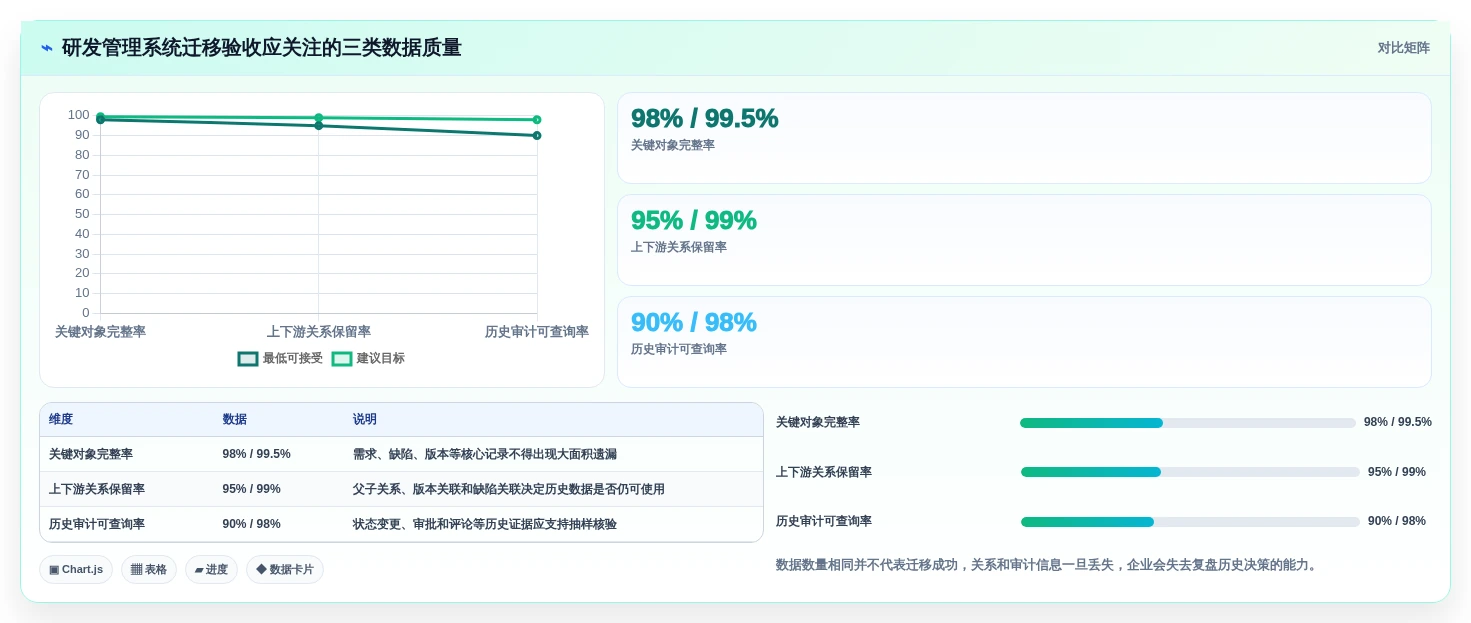Open the 98% / 99.5% data card
Image resolution: width=1471 pixels, height=623 pixels.
(1024, 138)
